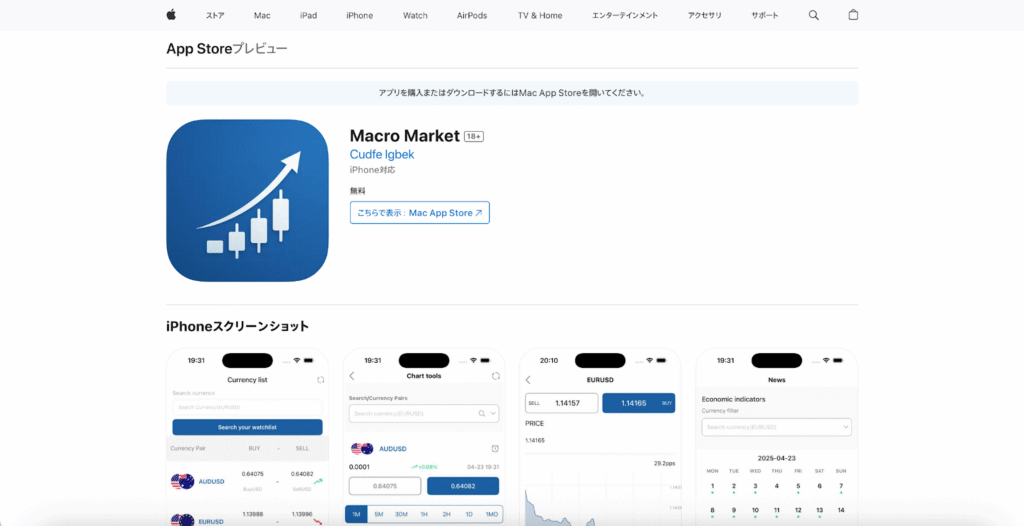Click the iPhone対応 label

[x=373, y=170]
